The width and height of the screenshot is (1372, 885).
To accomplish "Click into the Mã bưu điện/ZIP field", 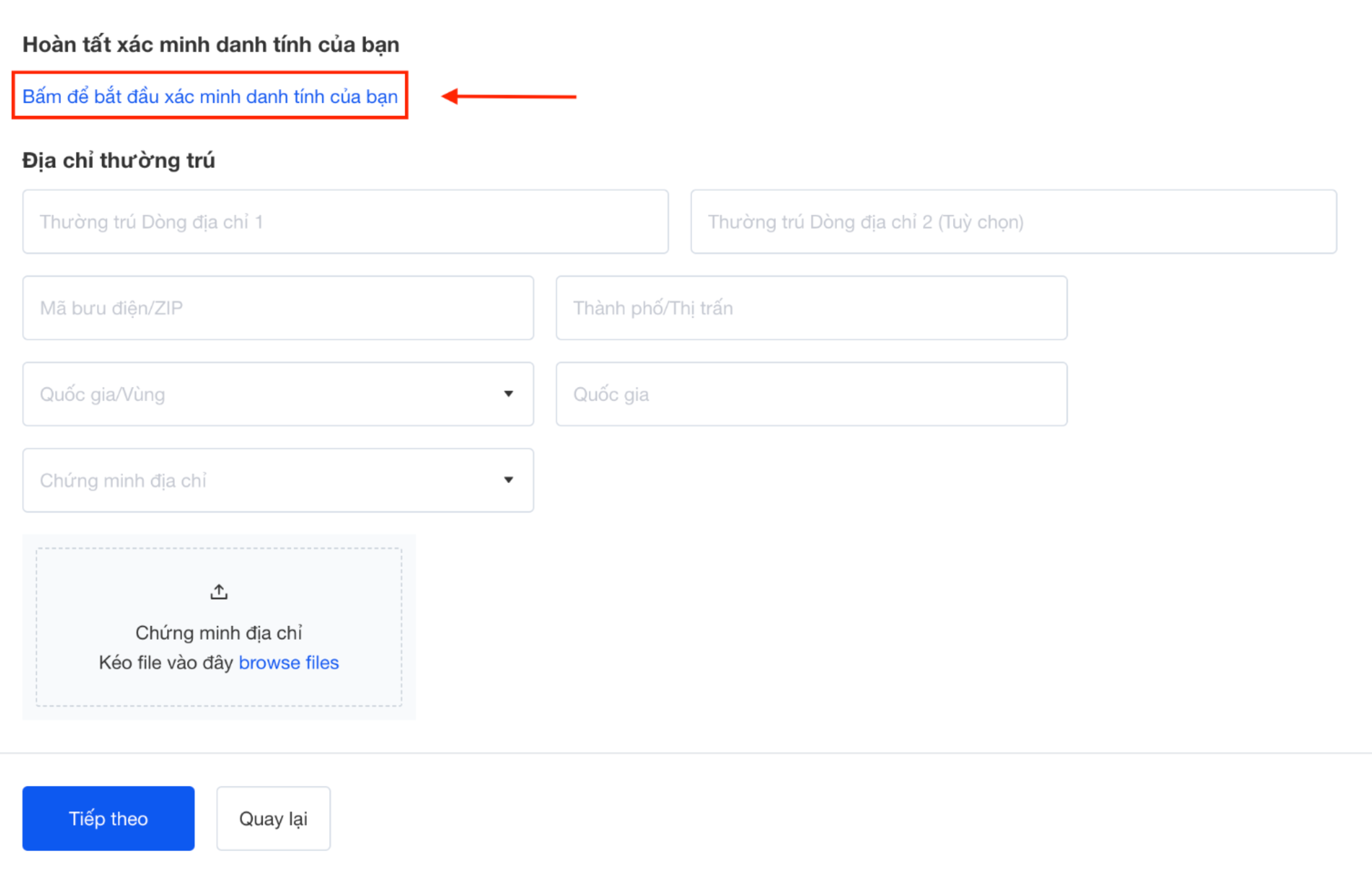I will pyautogui.click(x=278, y=308).
